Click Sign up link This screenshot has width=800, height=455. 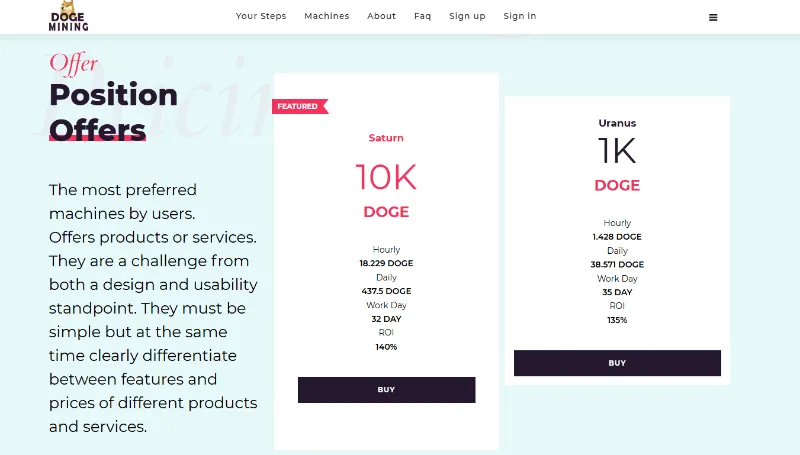point(467,16)
